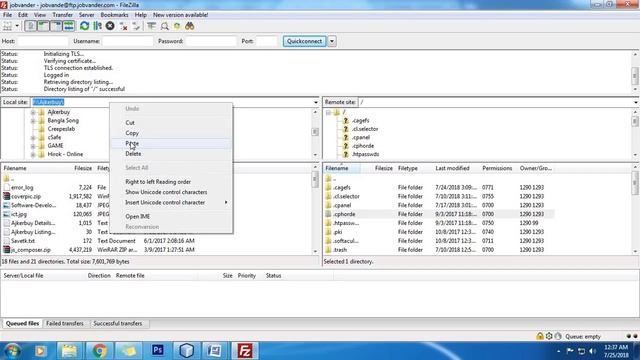Choose Delete in context menu

click(171, 154)
